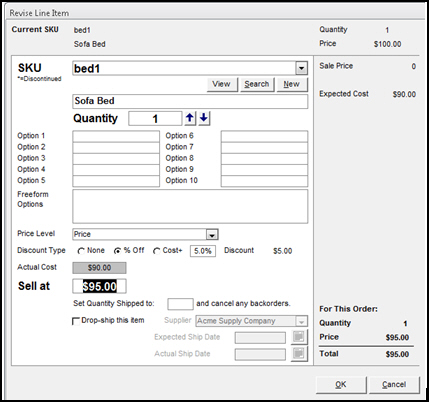
Task: Click the Sell at price field
Action: [x=99, y=286]
